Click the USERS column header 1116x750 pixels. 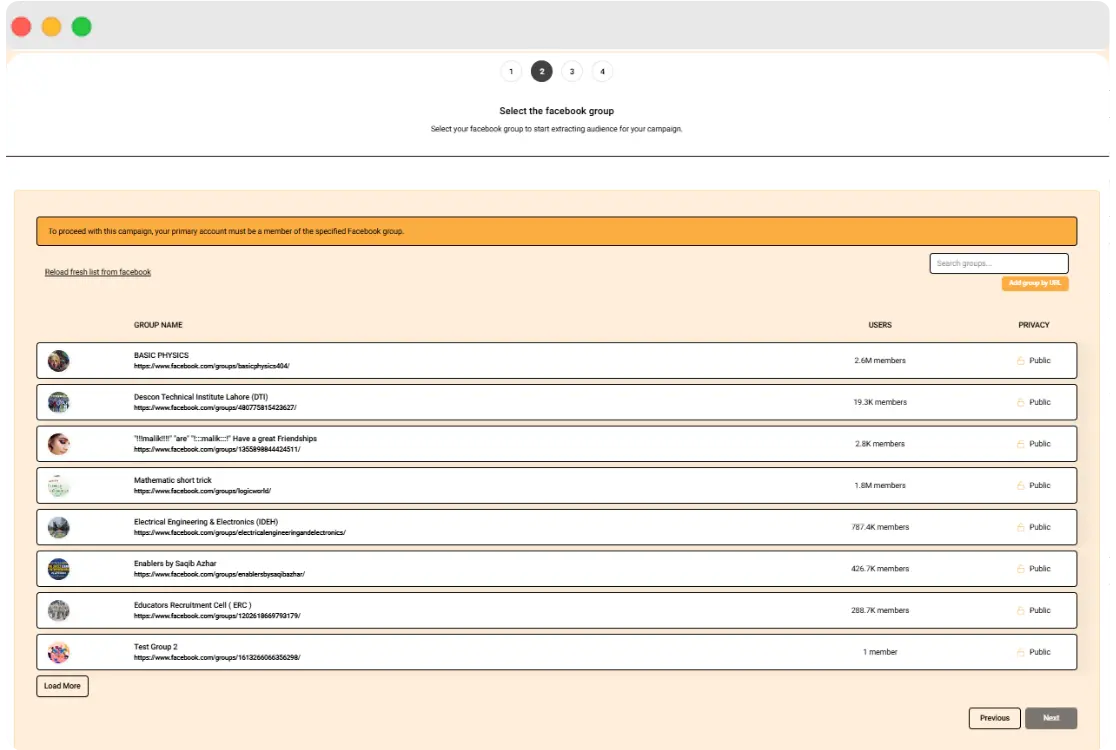click(880, 325)
